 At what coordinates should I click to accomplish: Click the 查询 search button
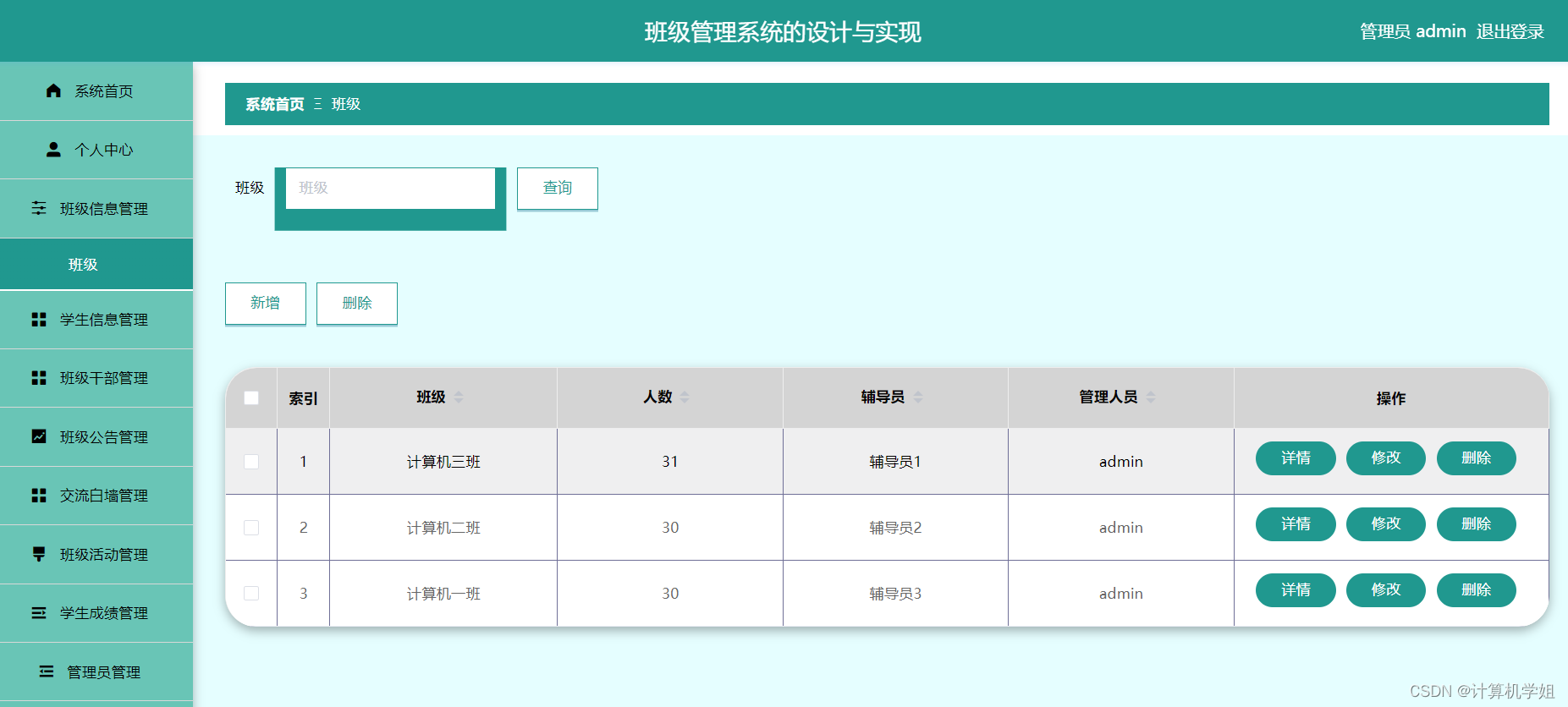pyautogui.click(x=558, y=188)
